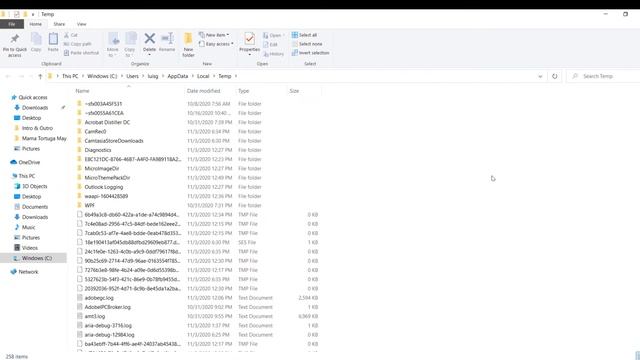Click Local in address breadcrumb

(203, 76)
